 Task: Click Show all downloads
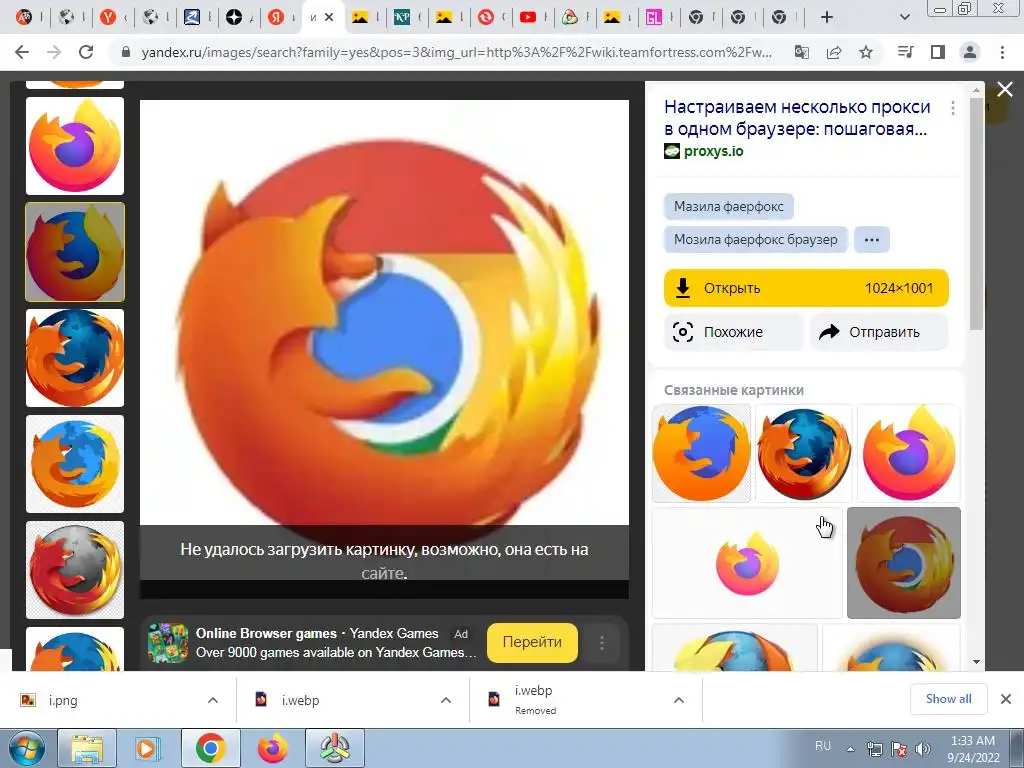pos(948,699)
